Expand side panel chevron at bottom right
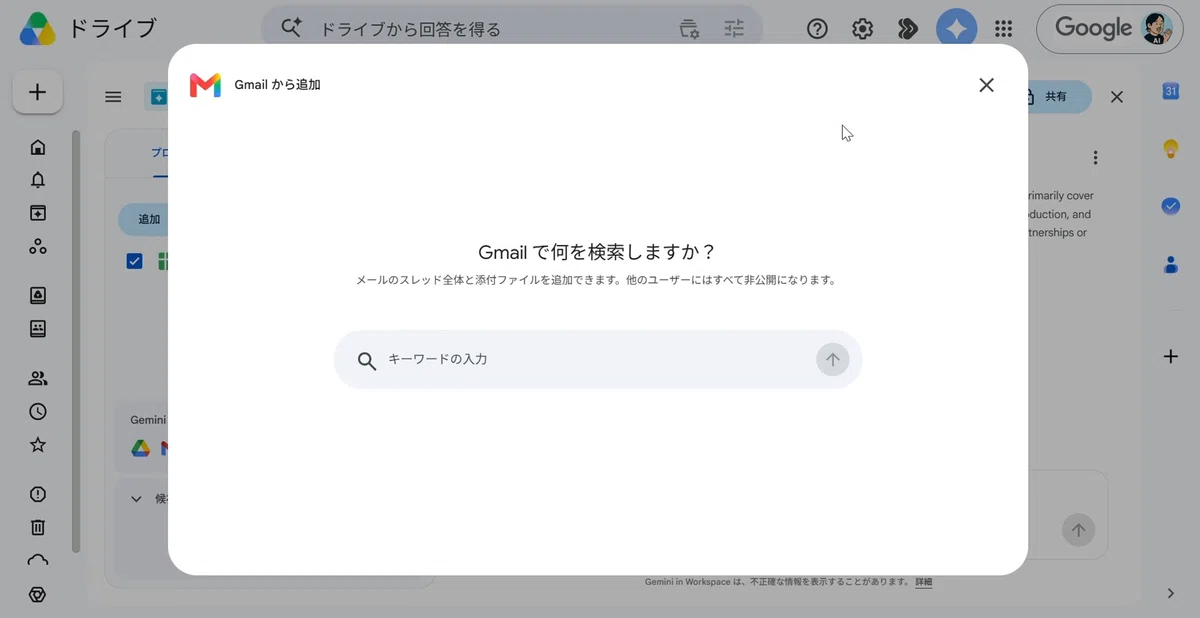1200x618 pixels. pyautogui.click(x=1171, y=593)
